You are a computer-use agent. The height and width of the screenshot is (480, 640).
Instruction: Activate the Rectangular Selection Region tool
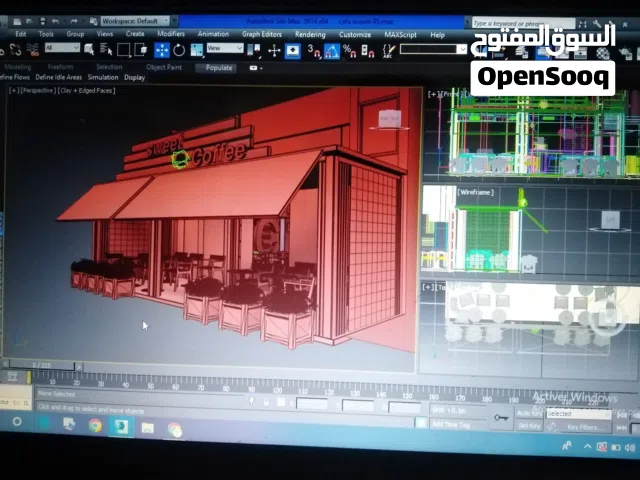(x=124, y=49)
